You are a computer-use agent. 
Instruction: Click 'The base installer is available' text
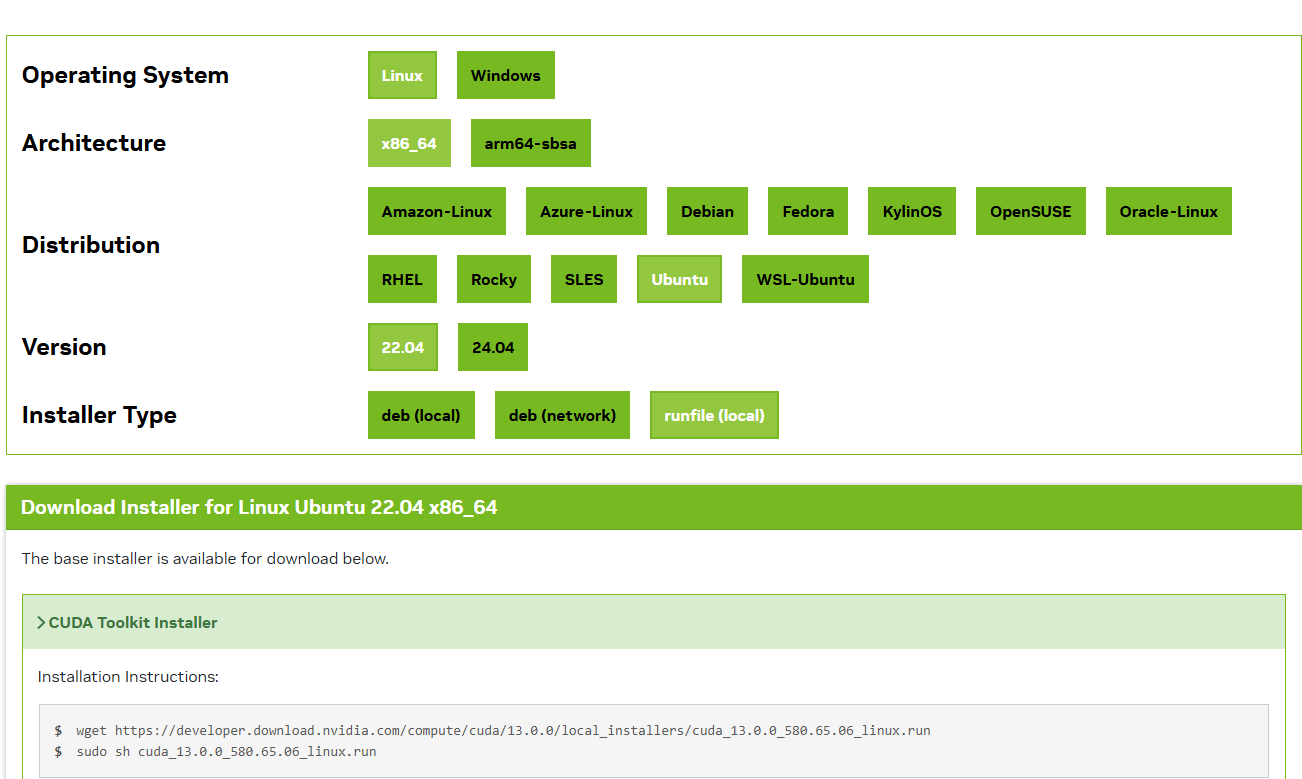point(205,559)
